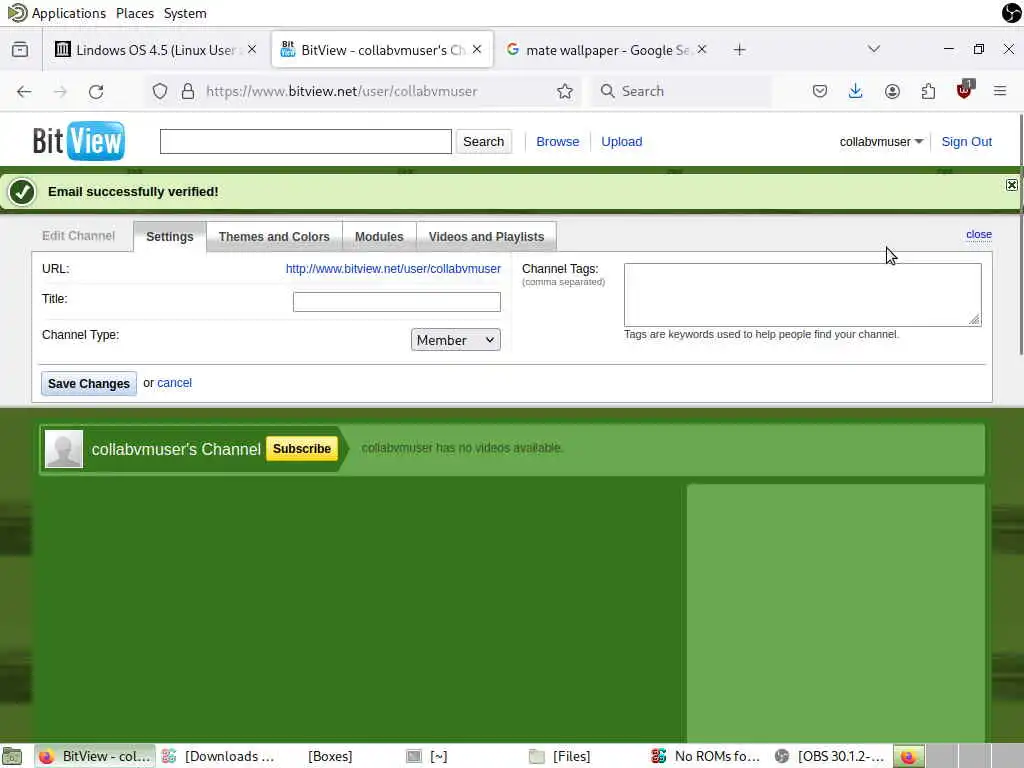Viewport: 1024px width, 768px height.
Task: Open the tracking protection shield icon
Action: [x=160, y=91]
